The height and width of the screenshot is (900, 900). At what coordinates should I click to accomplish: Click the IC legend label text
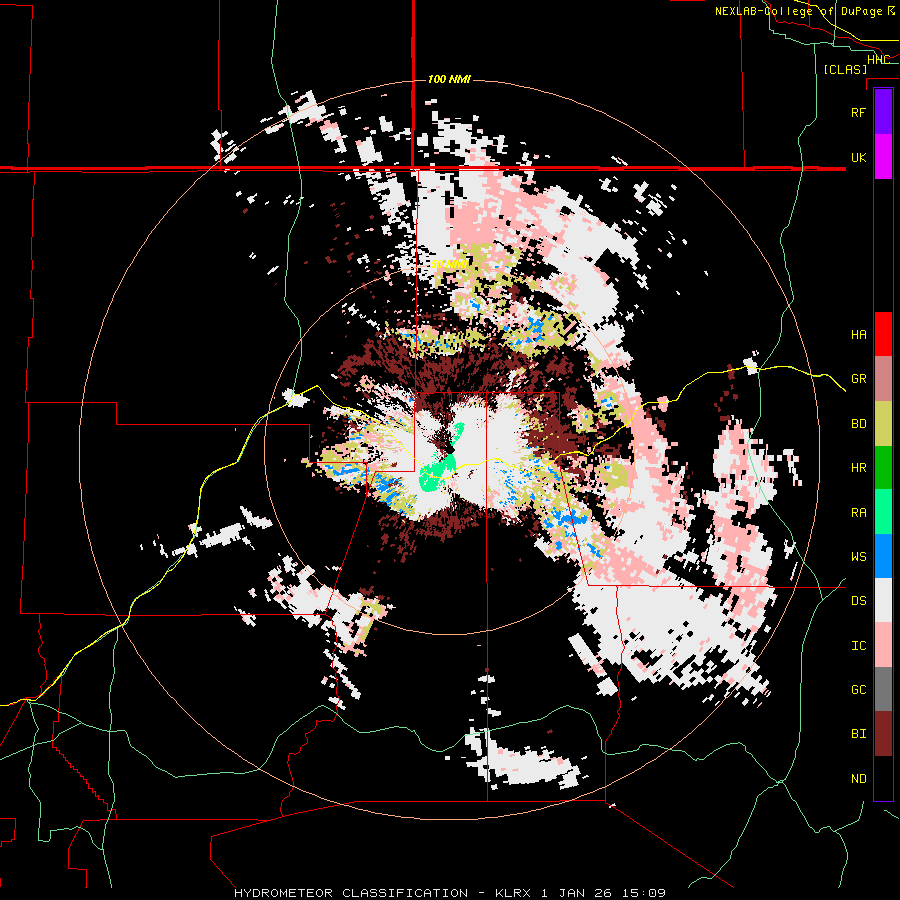pos(858,646)
